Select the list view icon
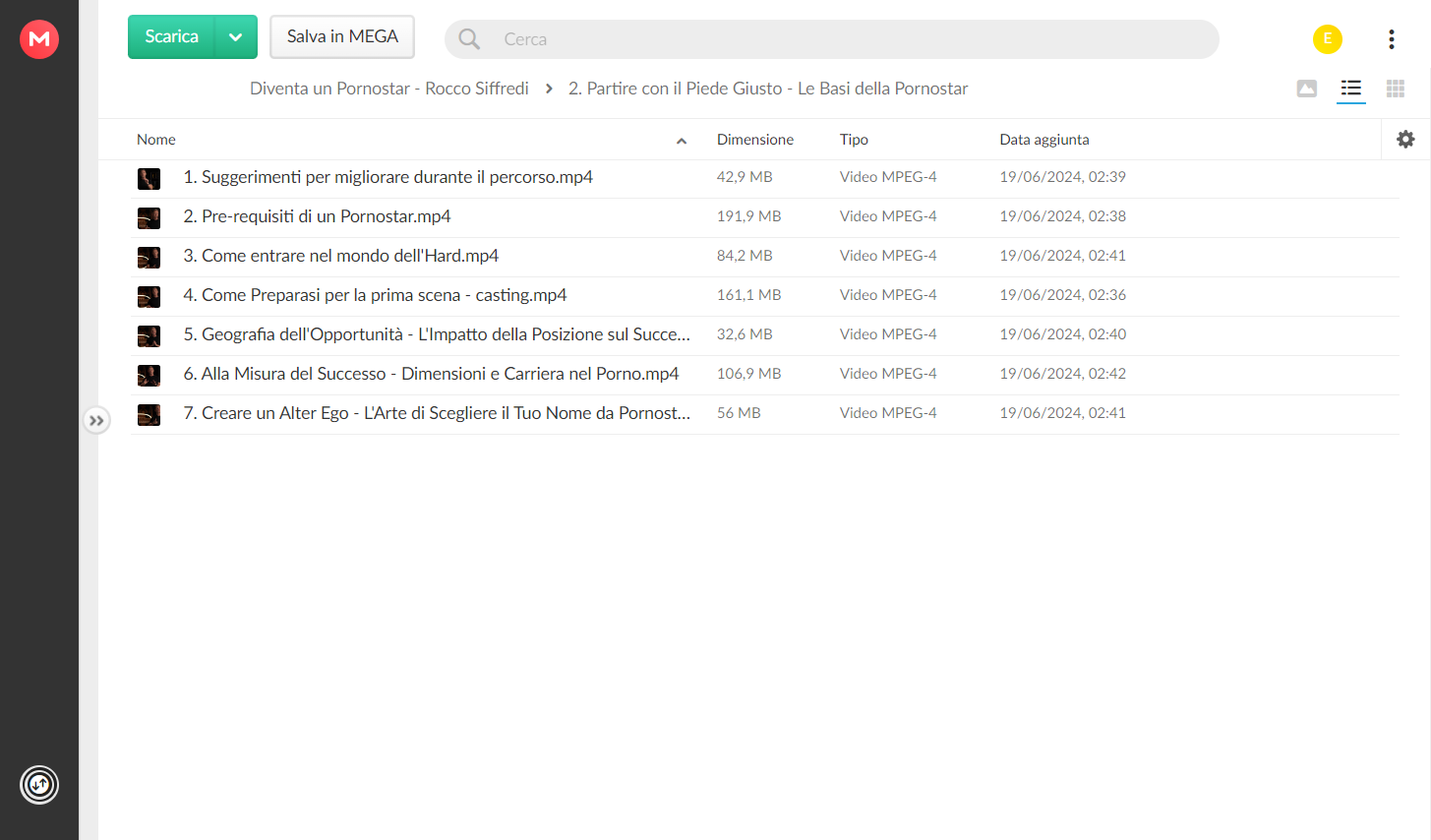 1351,89
